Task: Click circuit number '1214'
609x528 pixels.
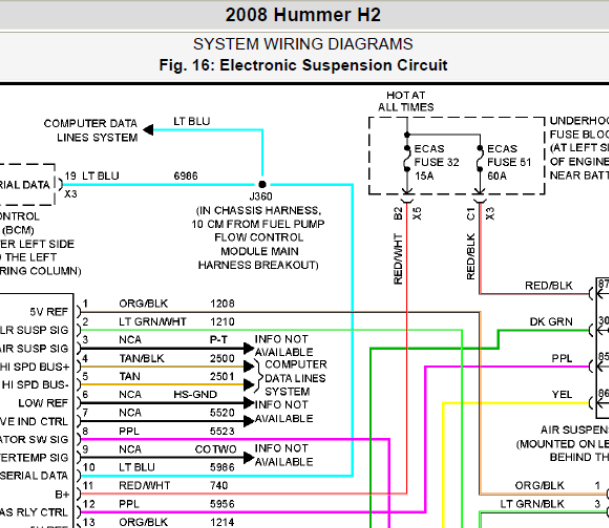Action: (x=222, y=522)
